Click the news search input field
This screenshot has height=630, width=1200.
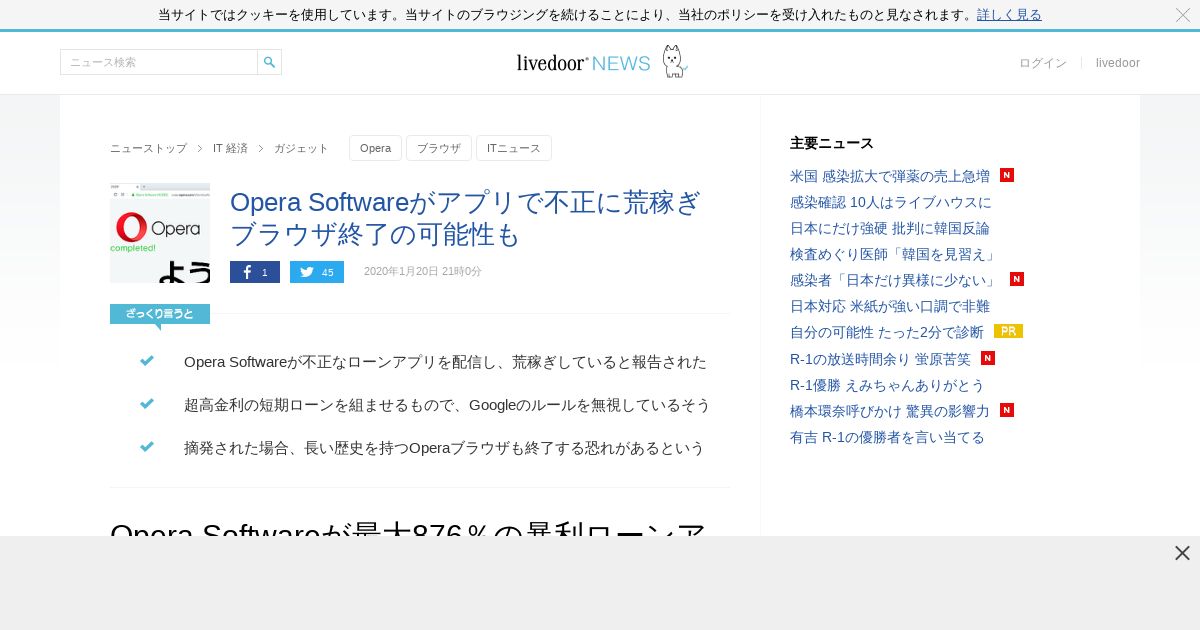(159, 62)
